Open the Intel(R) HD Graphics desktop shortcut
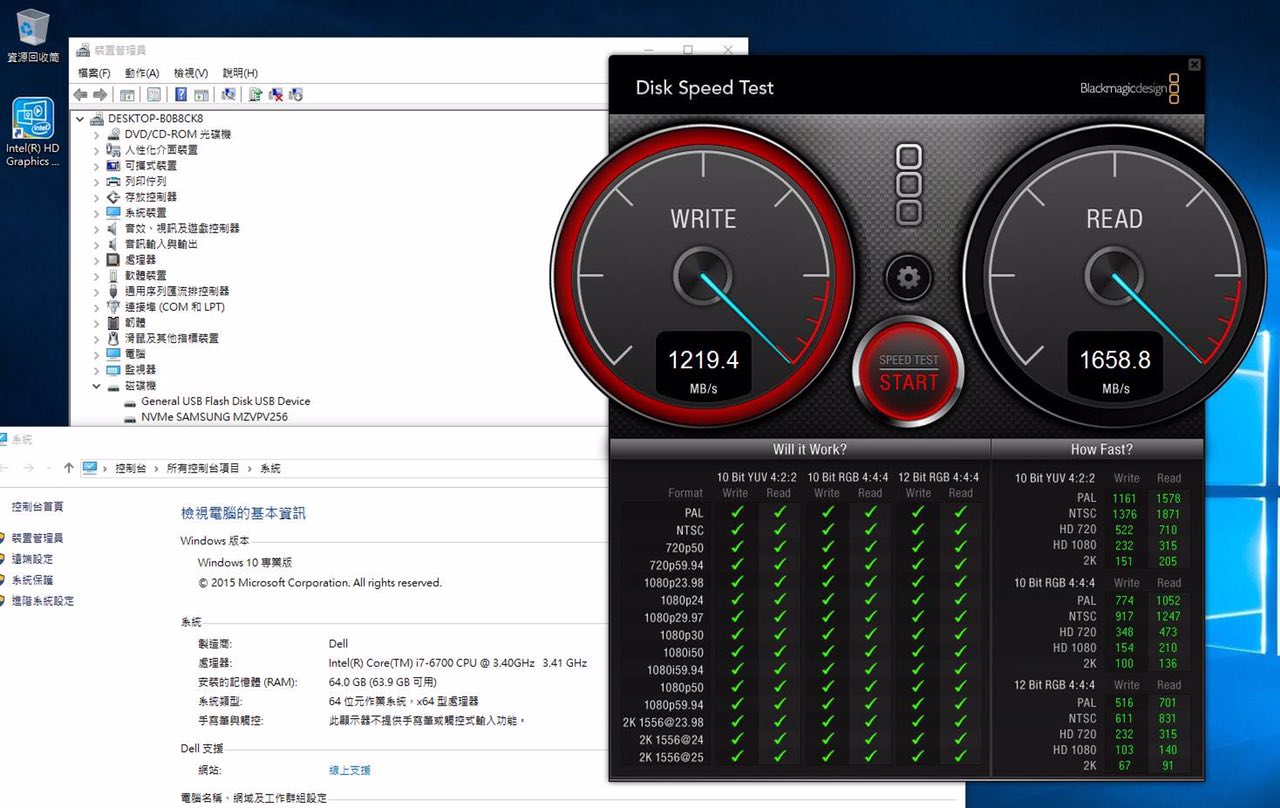 point(33,132)
